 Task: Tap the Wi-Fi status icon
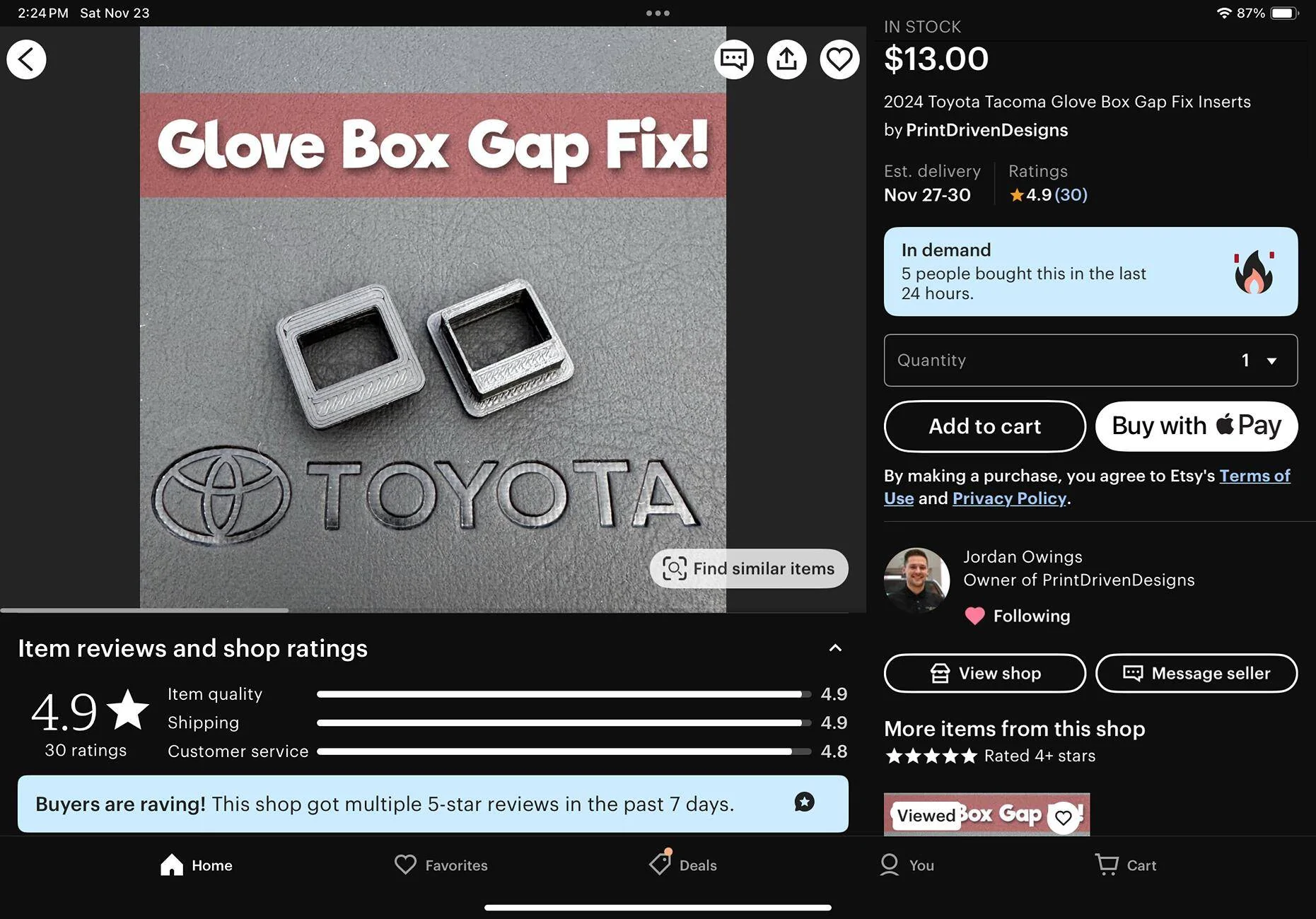(1224, 13)
